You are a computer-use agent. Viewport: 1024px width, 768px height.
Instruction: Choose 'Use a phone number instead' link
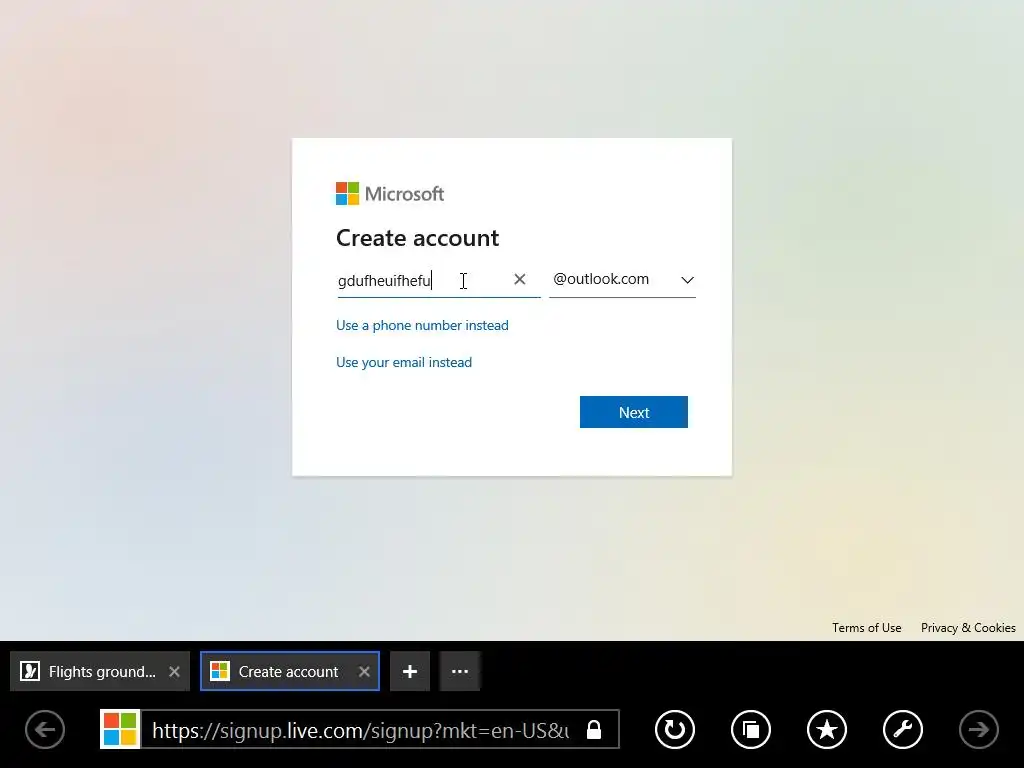coord(422,325)
